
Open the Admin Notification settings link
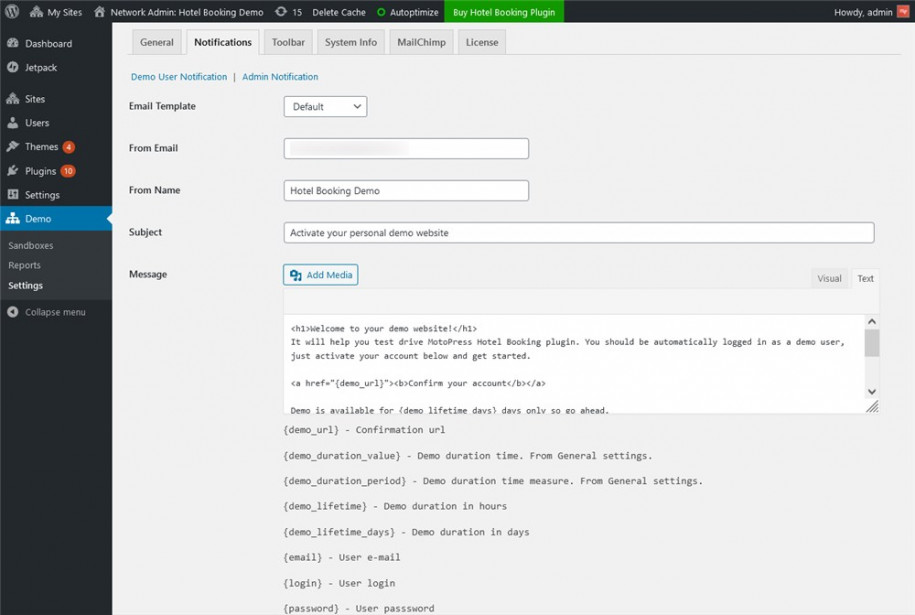tap(279, 76)
